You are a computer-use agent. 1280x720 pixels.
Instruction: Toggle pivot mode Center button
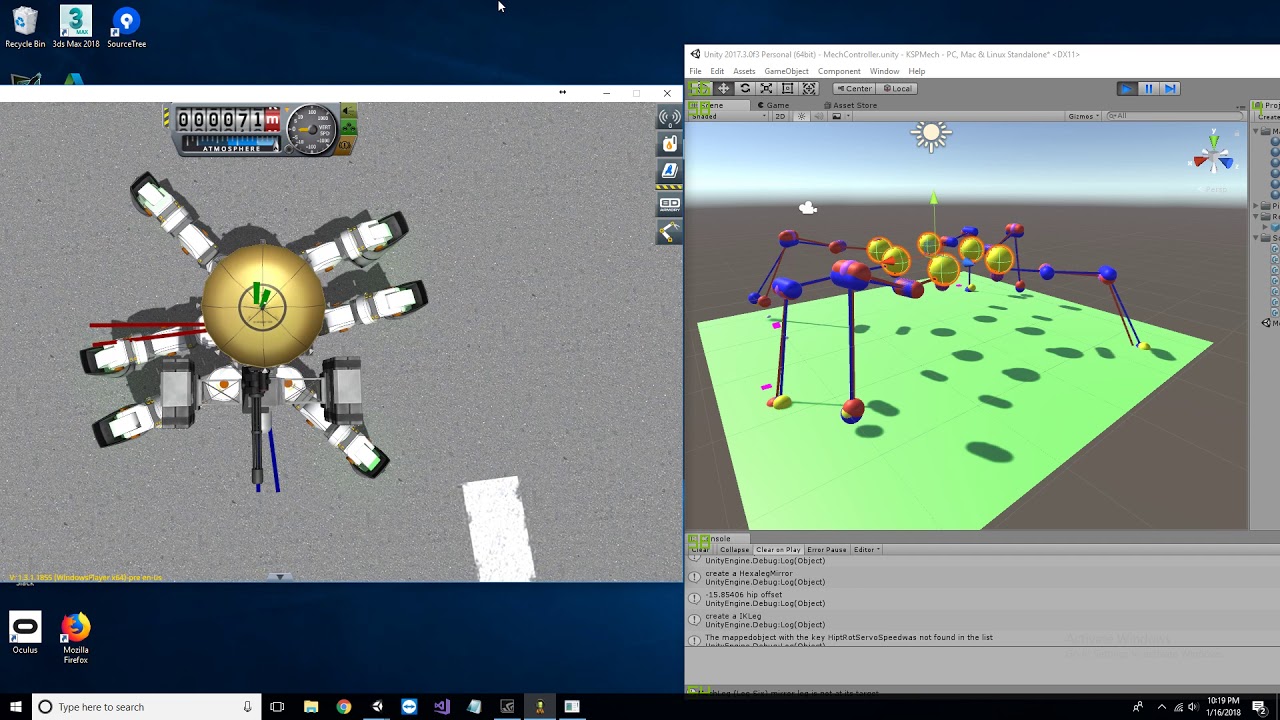pyautogui.click(x=854, y=88)
